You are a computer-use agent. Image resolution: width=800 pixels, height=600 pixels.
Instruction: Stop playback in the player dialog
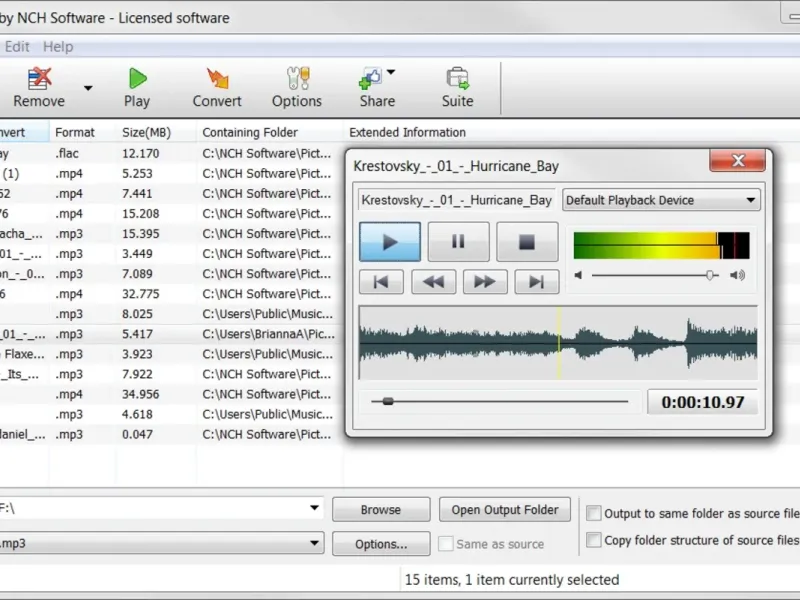click(x=527, y=241)
